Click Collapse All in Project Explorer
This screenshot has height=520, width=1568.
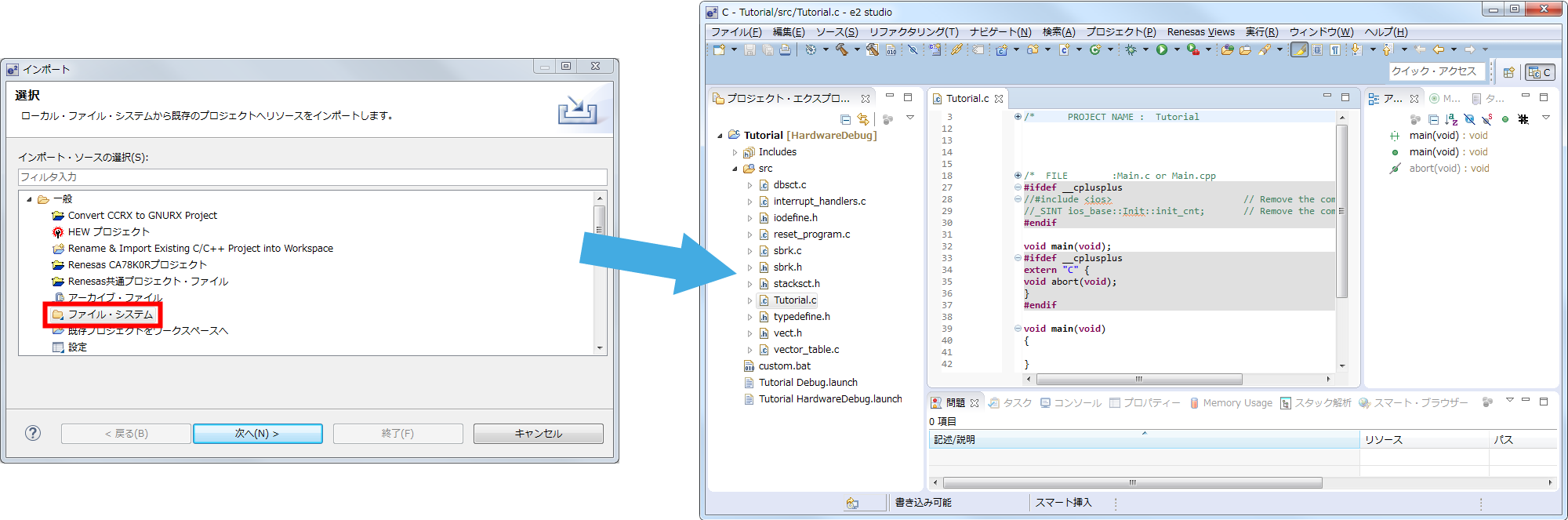tap(845, 119)
